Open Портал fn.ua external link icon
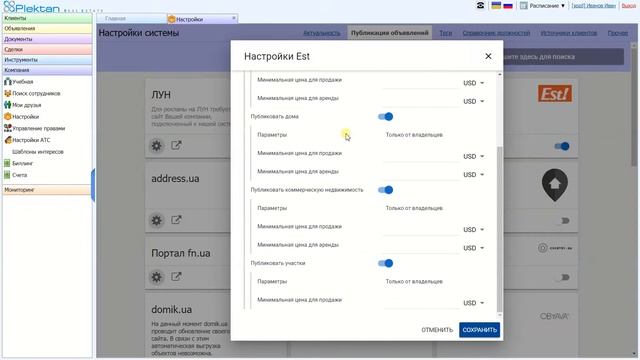Screen dimensions: 640x360 point(176,277)
